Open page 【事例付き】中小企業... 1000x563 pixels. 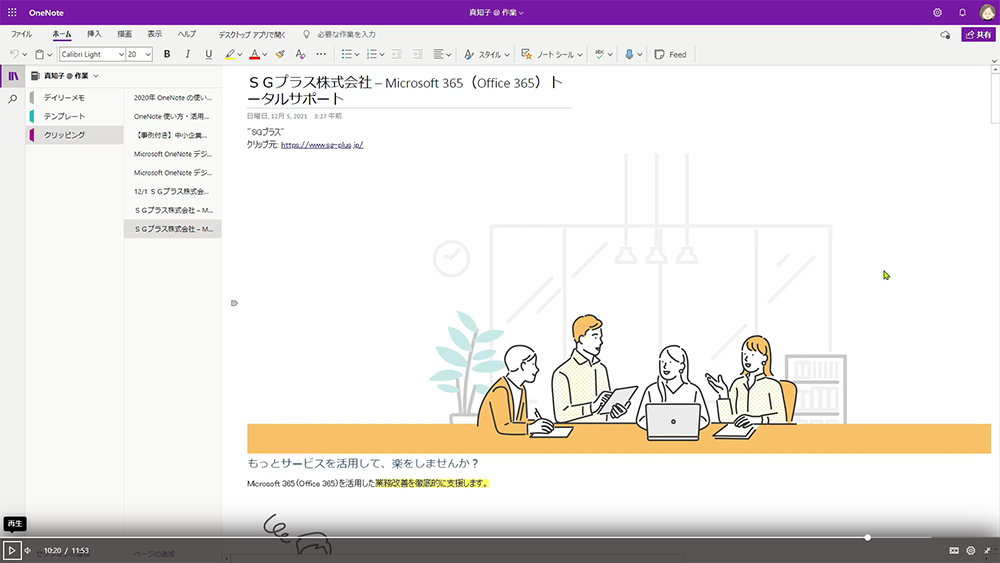pos(172,135)
